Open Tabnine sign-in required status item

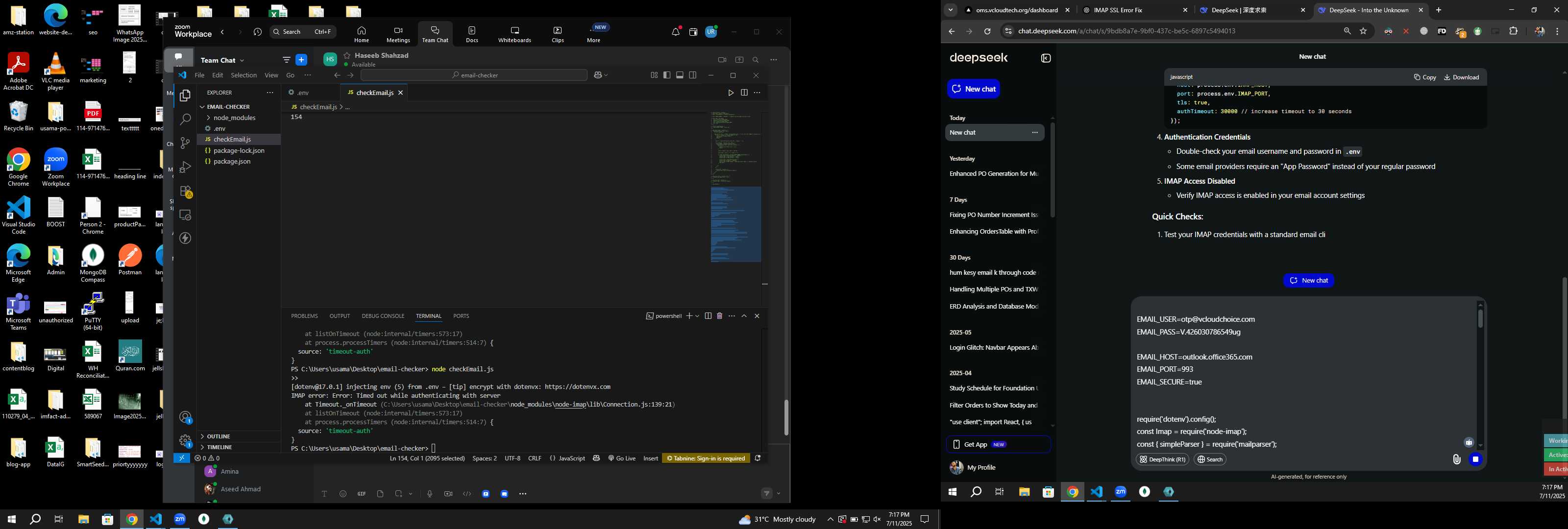point(706,458)
